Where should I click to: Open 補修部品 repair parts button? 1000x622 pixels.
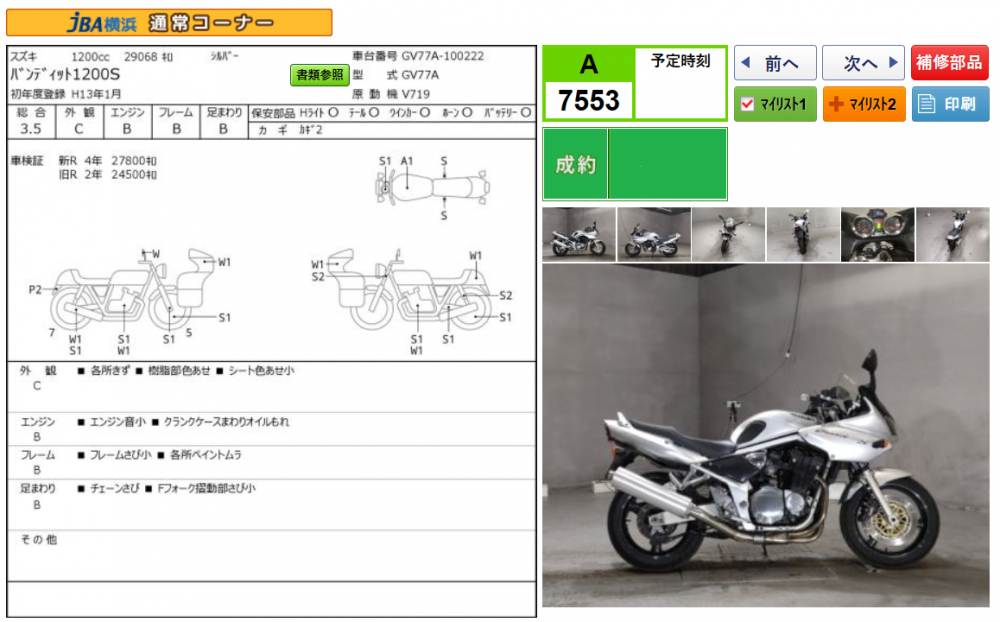[950, 63]
